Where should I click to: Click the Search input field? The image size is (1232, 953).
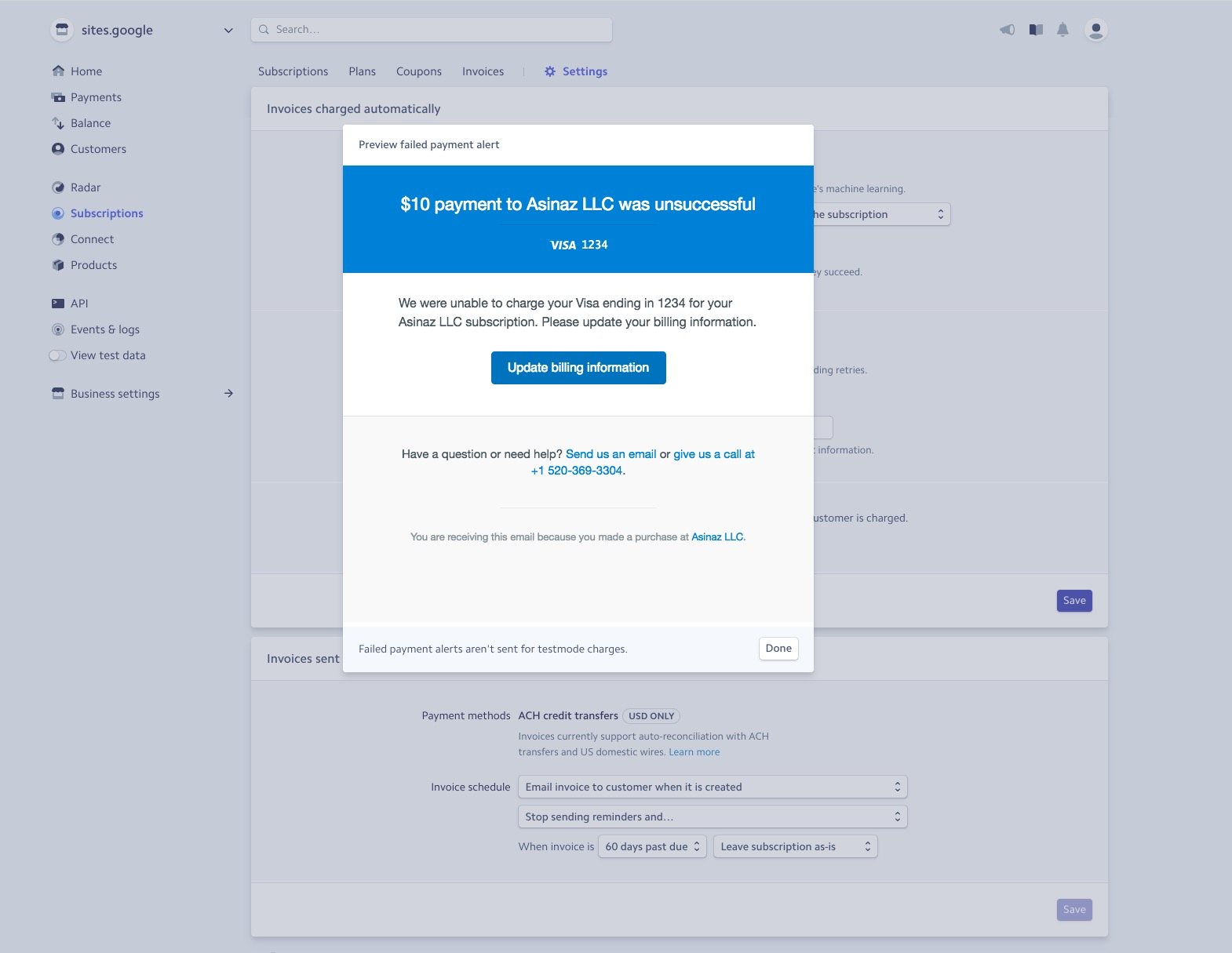[x=432, y=30]
